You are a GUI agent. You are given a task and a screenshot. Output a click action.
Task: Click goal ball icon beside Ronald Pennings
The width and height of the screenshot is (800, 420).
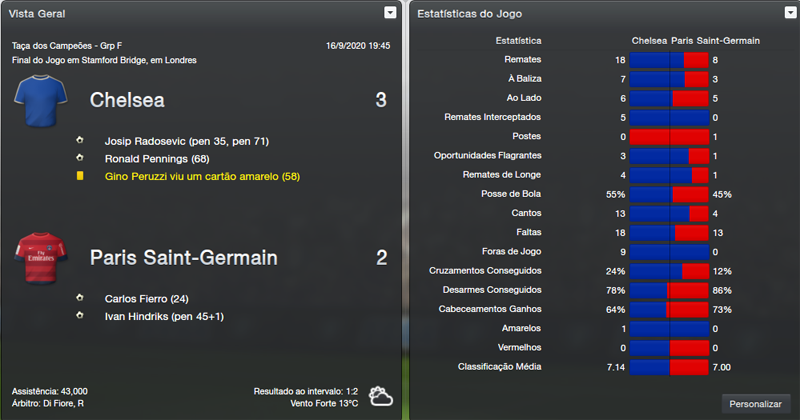[x=80, y=158]
